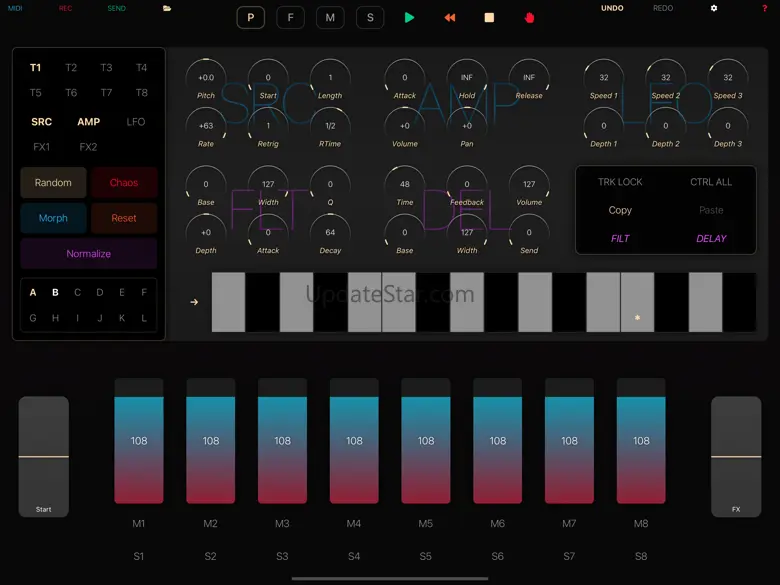Click the red hand panic icon

point(529,18)
